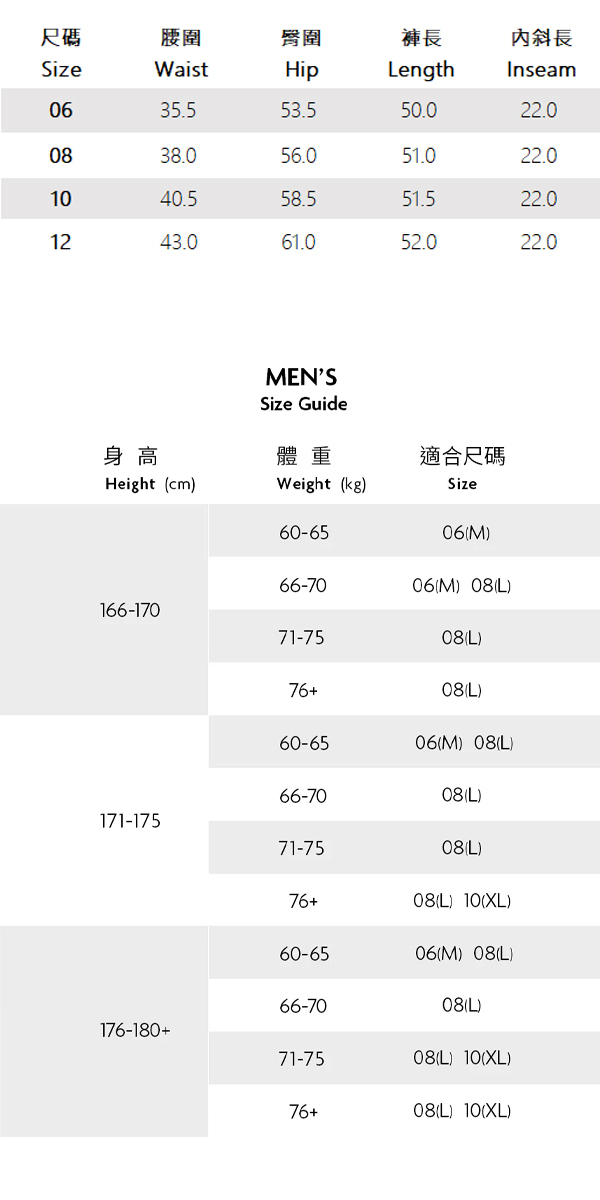
Task: Click the 51.5 length value
Action: pyautogui.click(x=418, y=199)
